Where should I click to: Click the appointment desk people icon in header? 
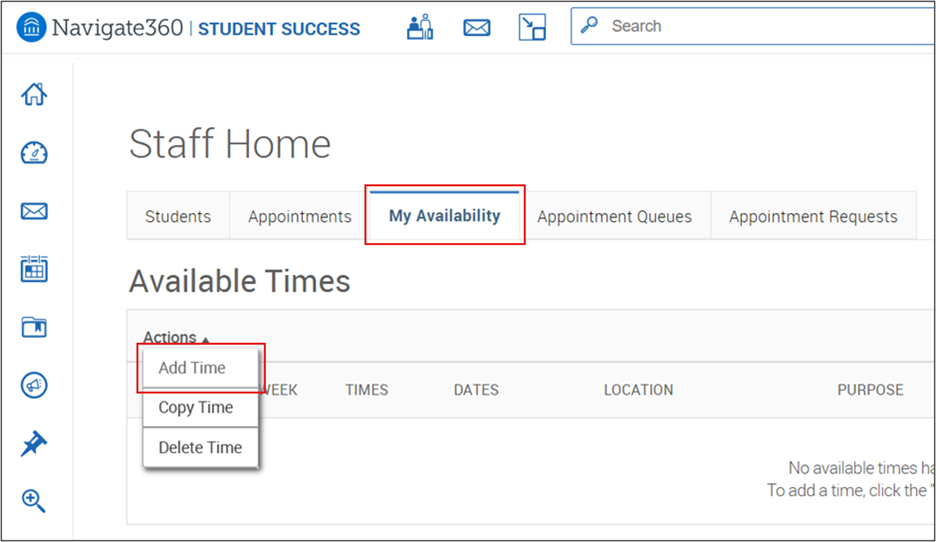point(420,27)
